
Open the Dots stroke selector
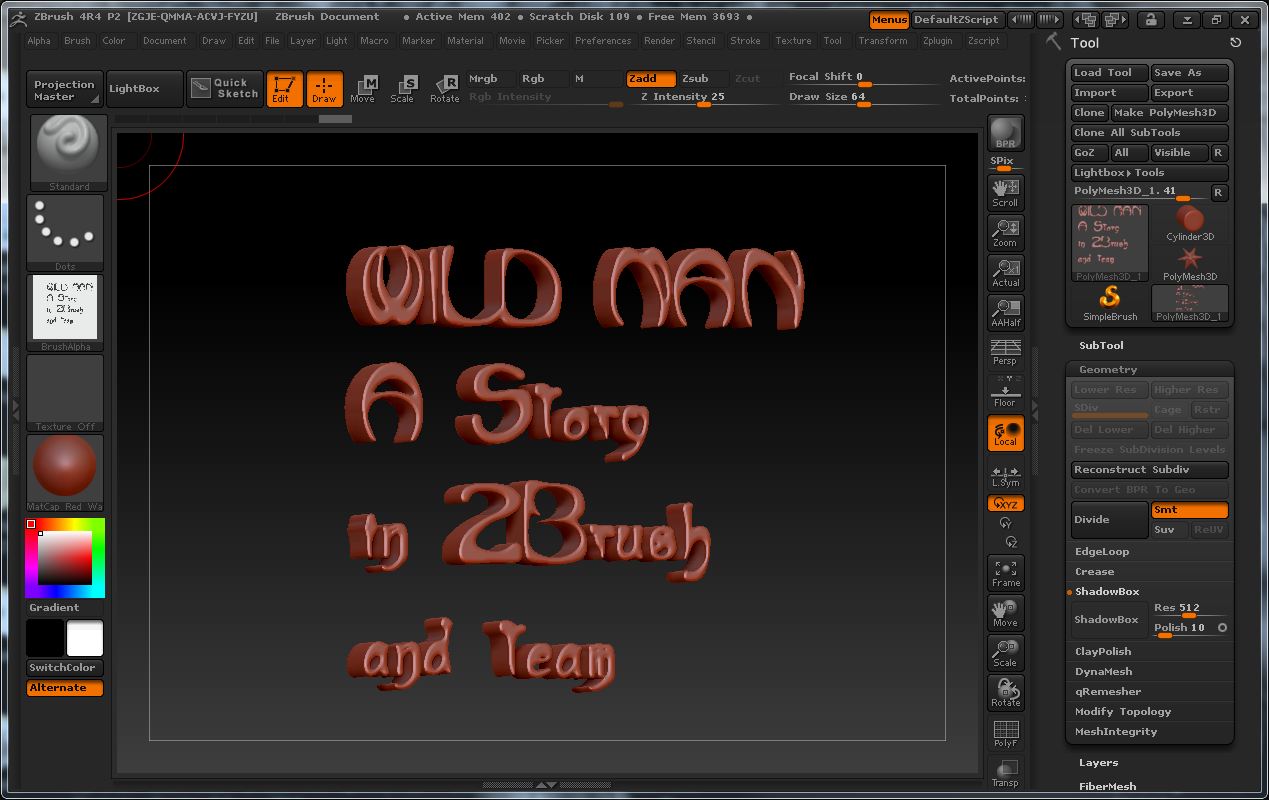click(x=65, y=233)
